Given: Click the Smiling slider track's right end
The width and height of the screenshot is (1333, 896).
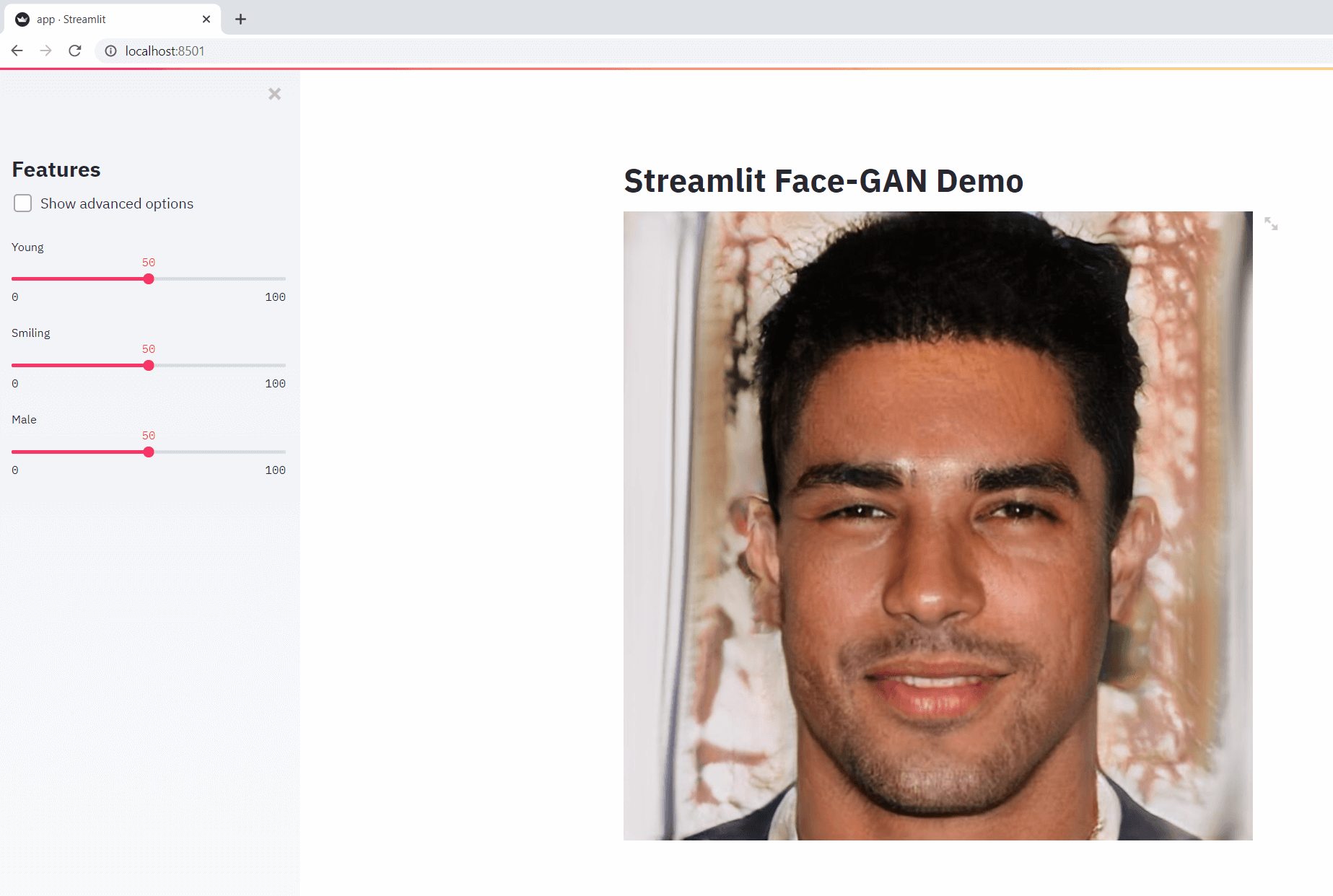Looking at the screenshot, I should click(x=283, y=366).
